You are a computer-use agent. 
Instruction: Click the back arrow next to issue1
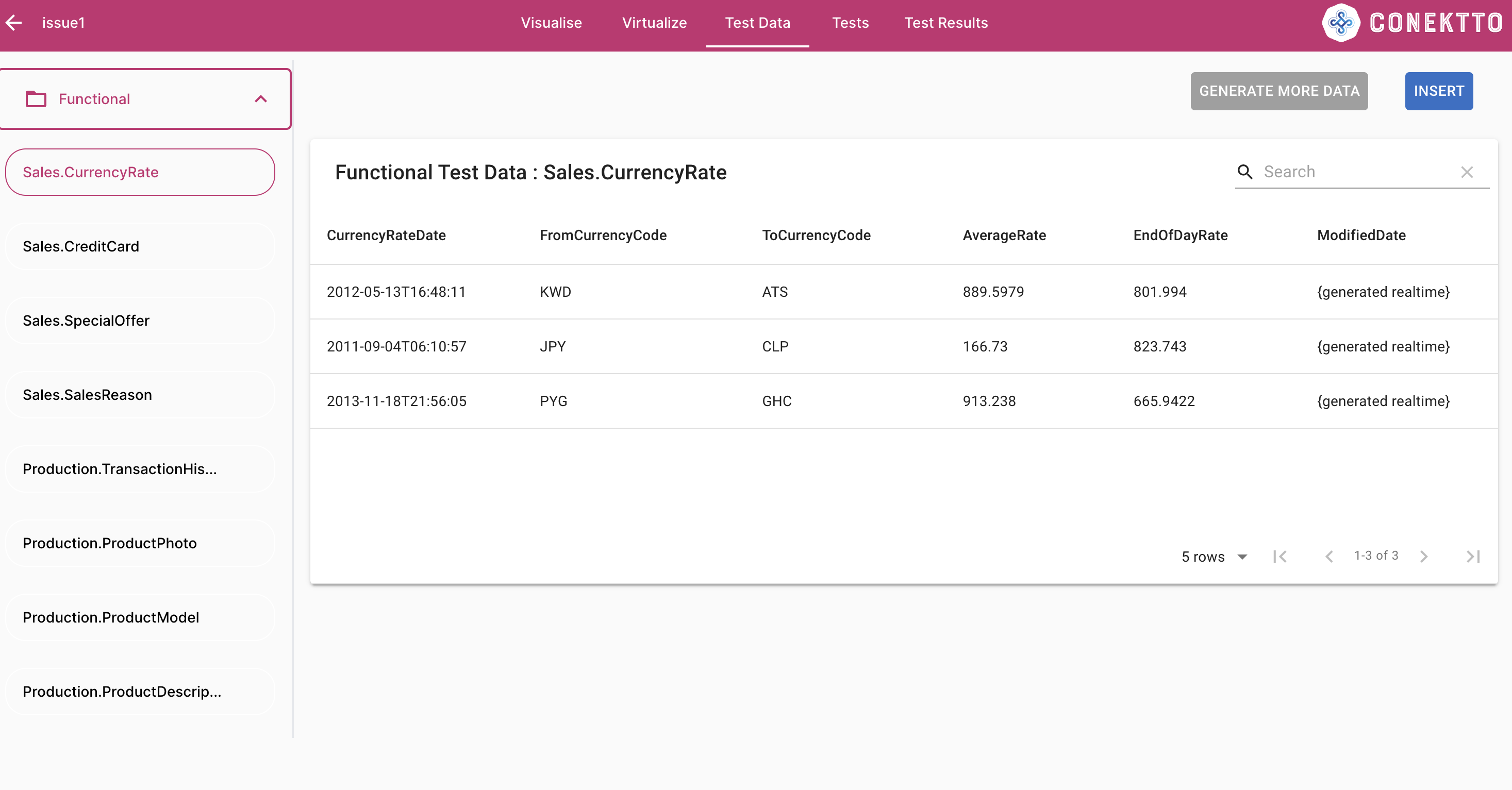click(x=14, y=23)
